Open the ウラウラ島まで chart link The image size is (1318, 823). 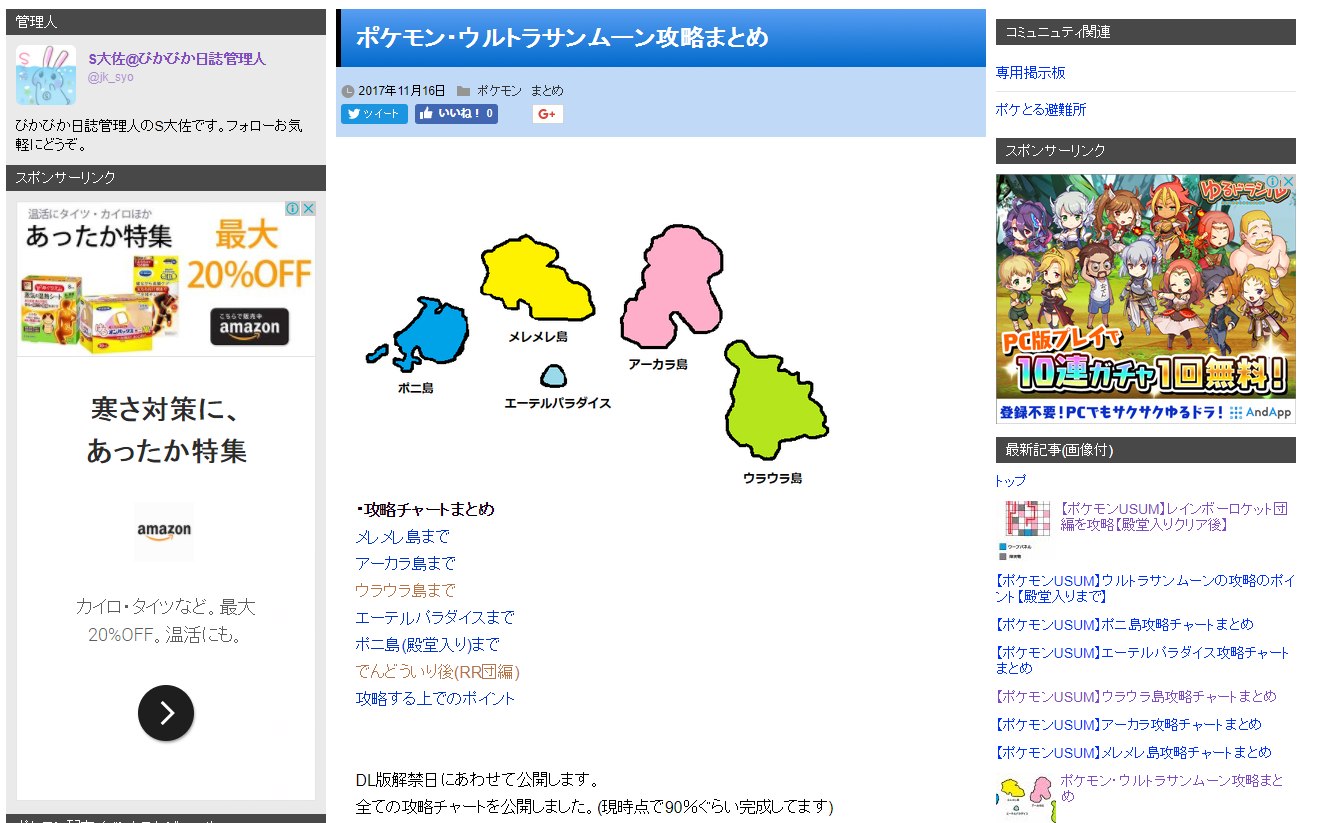pyautogui.click(x=405, y=591)
